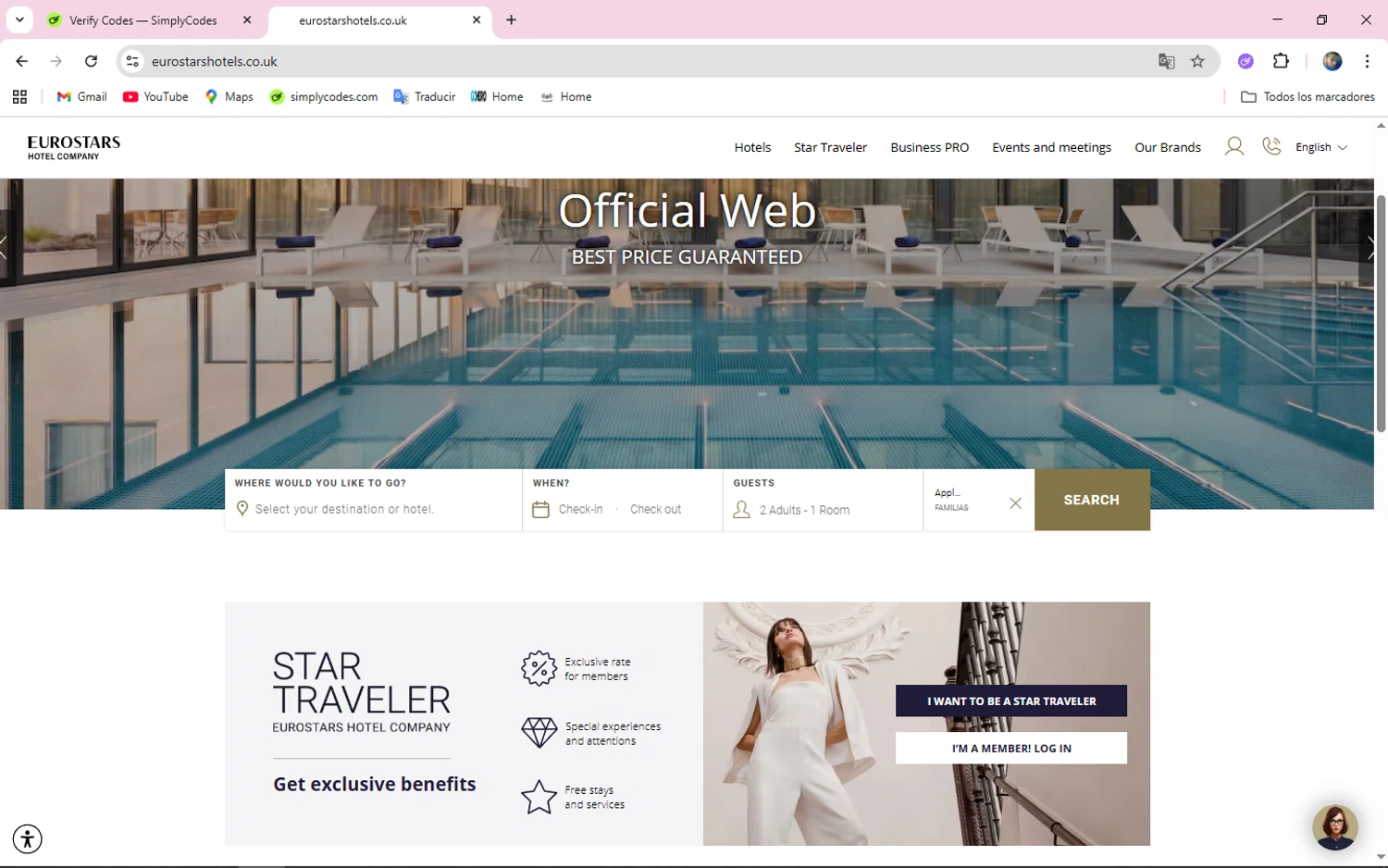Open the chat assistant avatar
The height and width of the screenshot is (868, 1388).
pyautogui.click(x=1334, y=826)
